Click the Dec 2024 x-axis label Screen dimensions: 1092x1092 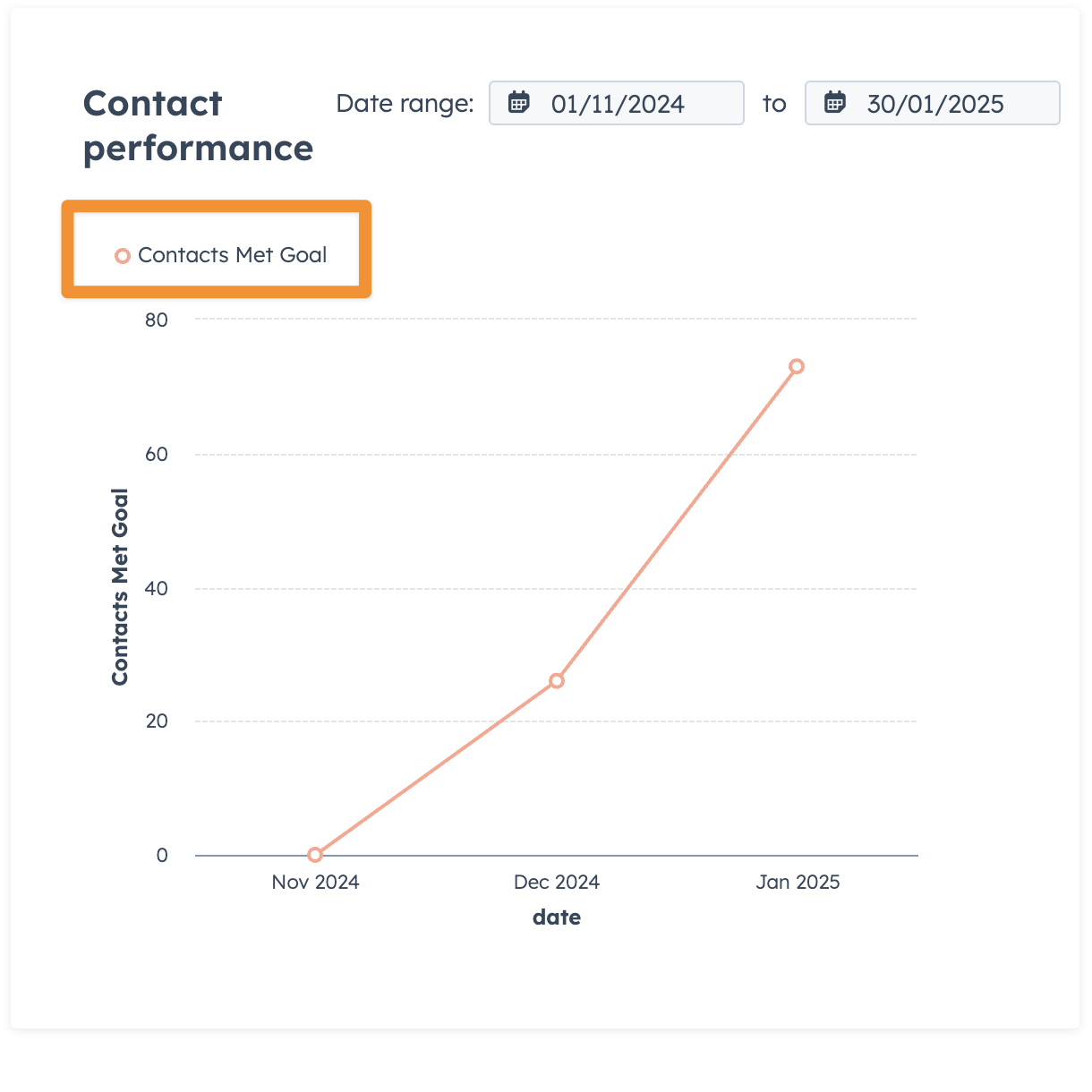point(557,883)
